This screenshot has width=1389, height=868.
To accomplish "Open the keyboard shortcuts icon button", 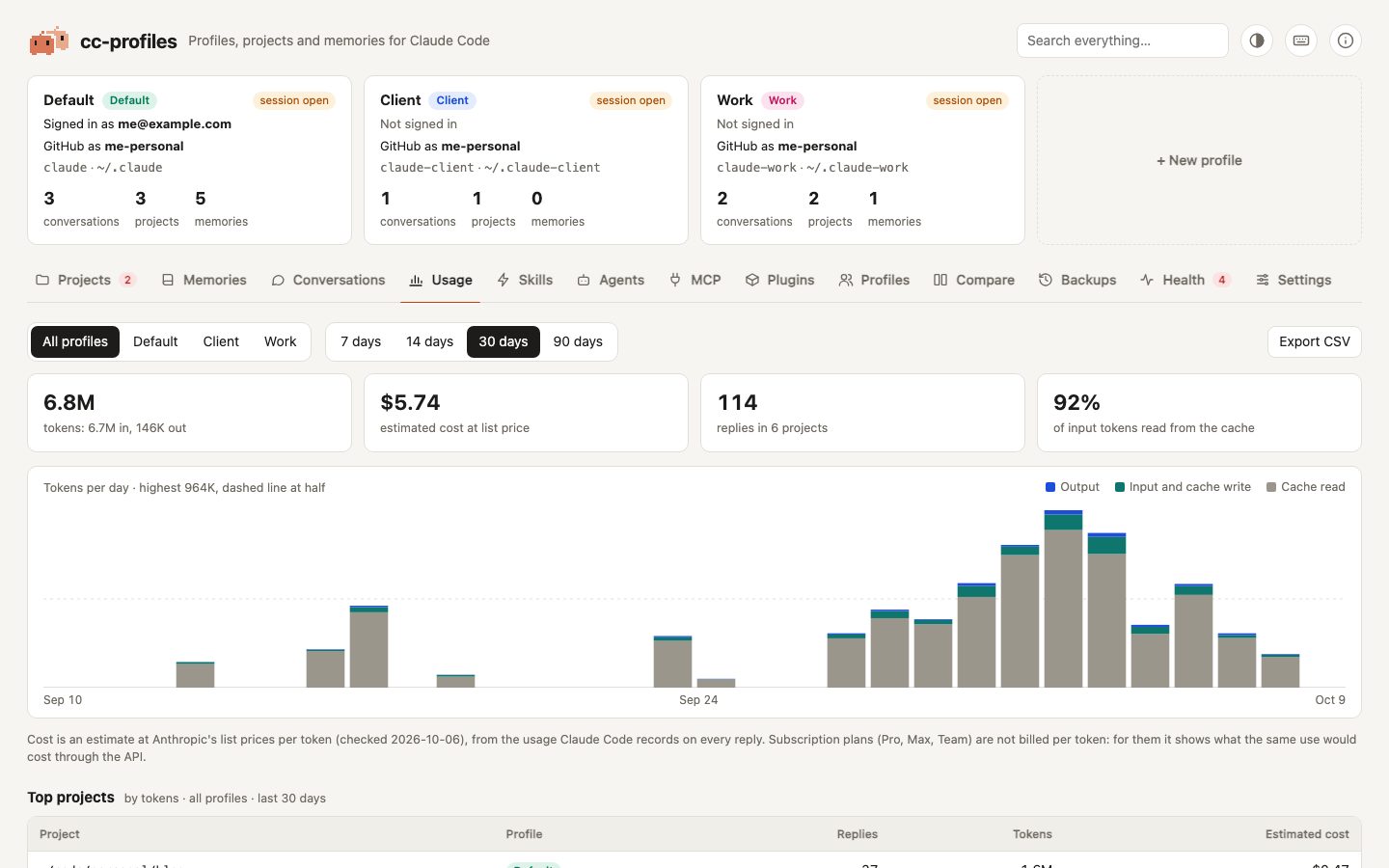I will (x=1301, y=41).
